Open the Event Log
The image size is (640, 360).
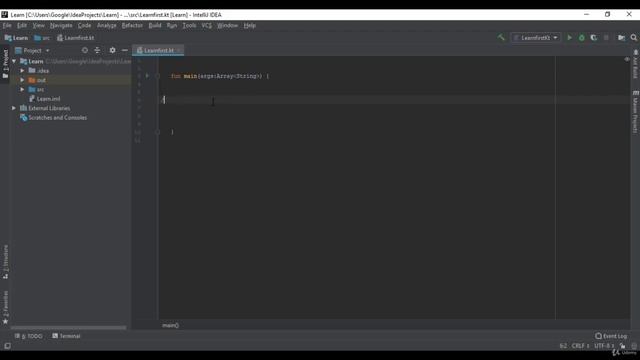coord(611,336)
